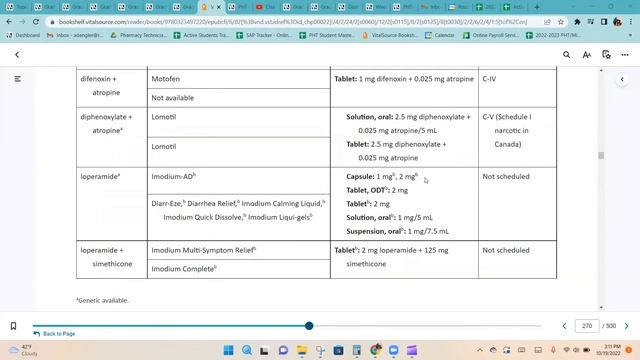Expand the collapsed right side panel
The width and height of the screenshot is (640, 360).
point(622,80)
